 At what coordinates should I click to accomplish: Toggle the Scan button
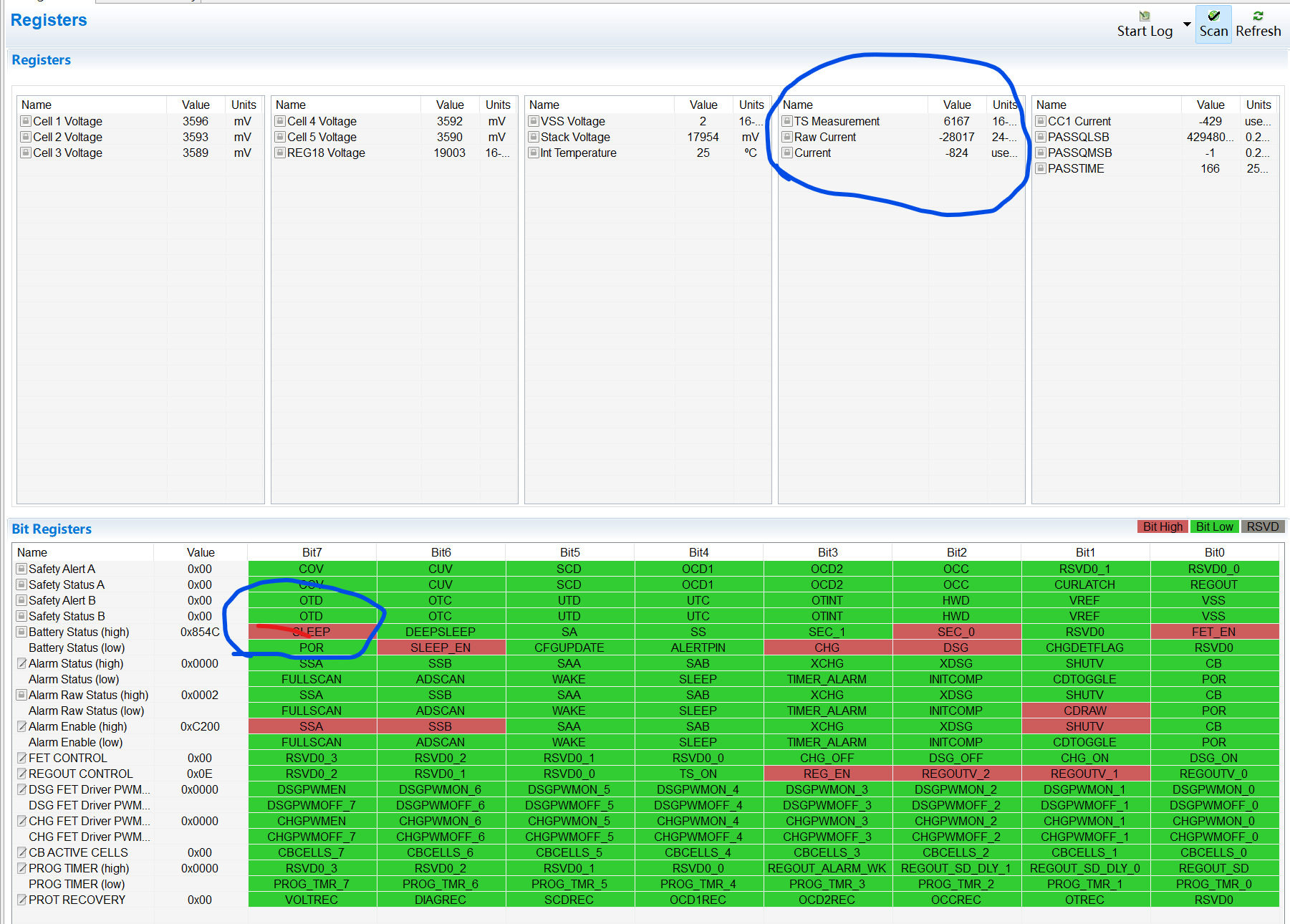coord(1213,24)
